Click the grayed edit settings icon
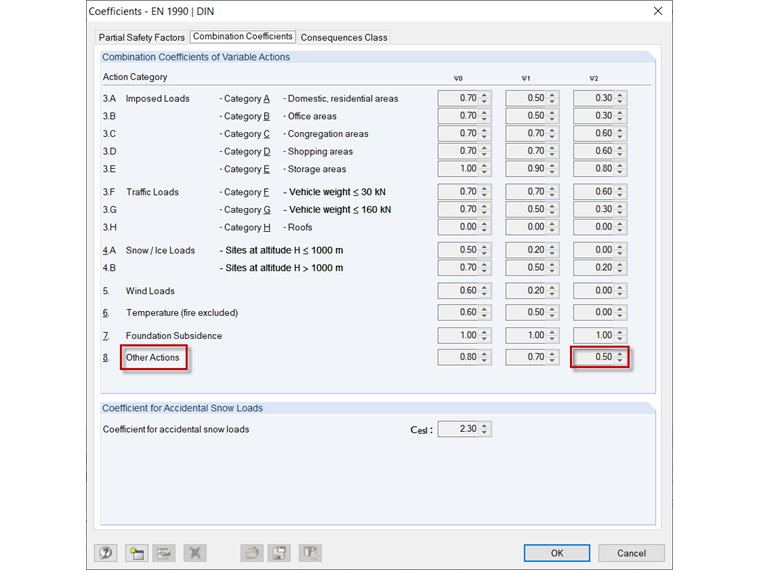Screen dimensions: 760x570 [x=164, y=553]
